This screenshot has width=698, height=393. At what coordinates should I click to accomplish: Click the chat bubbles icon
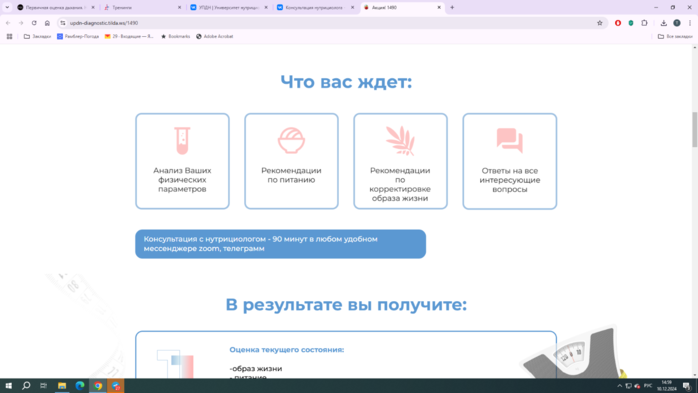[510, 141]
